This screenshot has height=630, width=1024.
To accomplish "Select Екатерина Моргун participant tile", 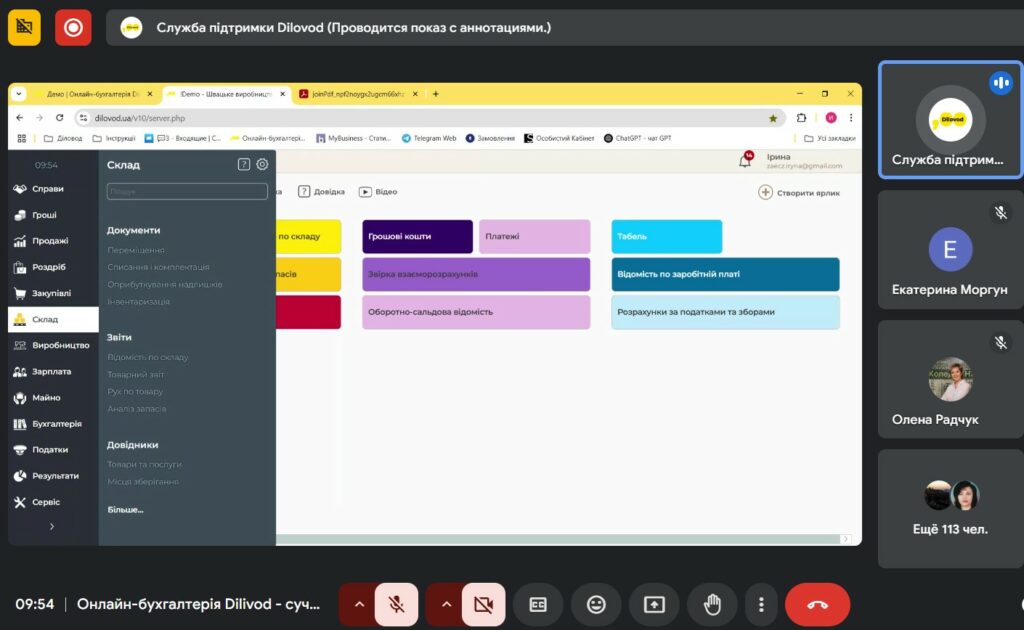I will [950, 249].
